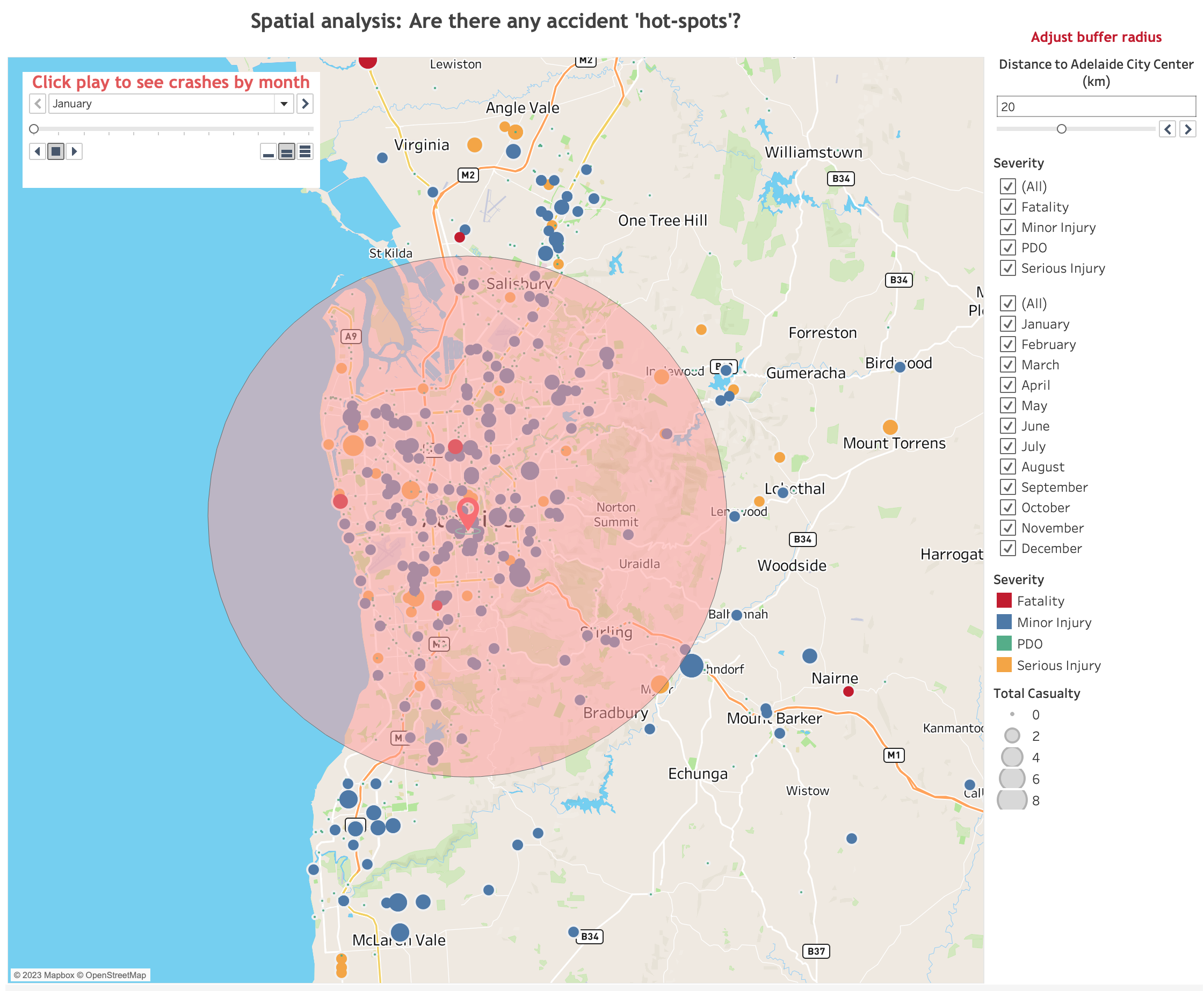This screenshot has height=991, width=1204.
Task: Uncheck the June month checkbox
Action: [x=1007, y=426]
